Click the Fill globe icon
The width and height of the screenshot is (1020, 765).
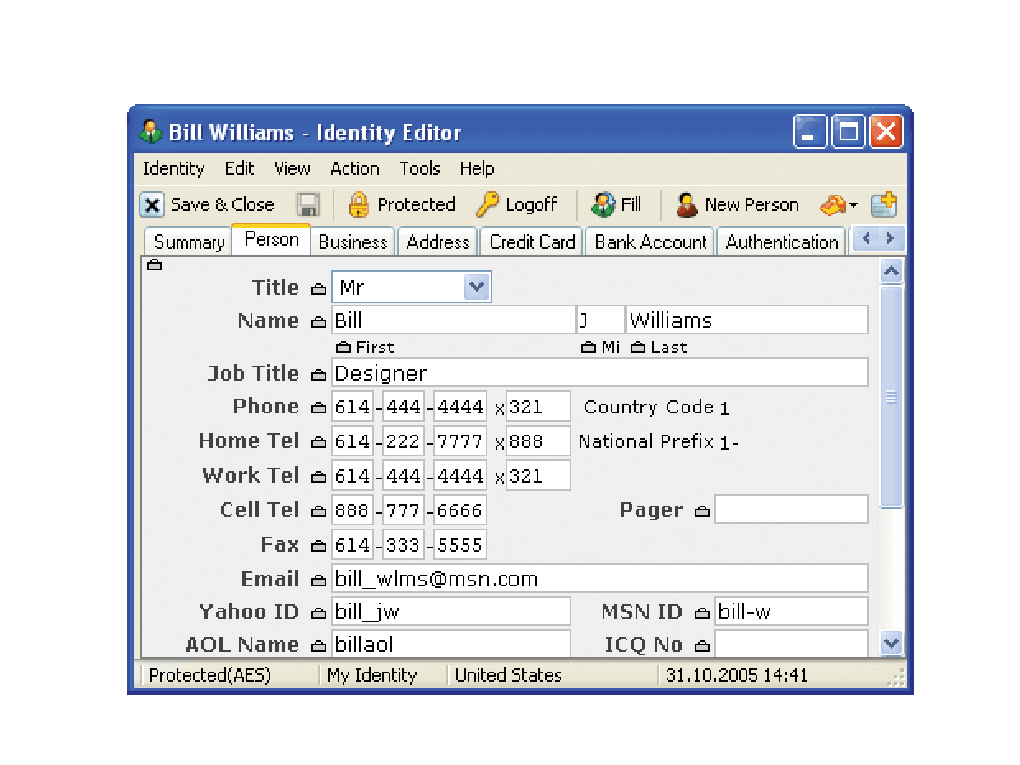602,204
